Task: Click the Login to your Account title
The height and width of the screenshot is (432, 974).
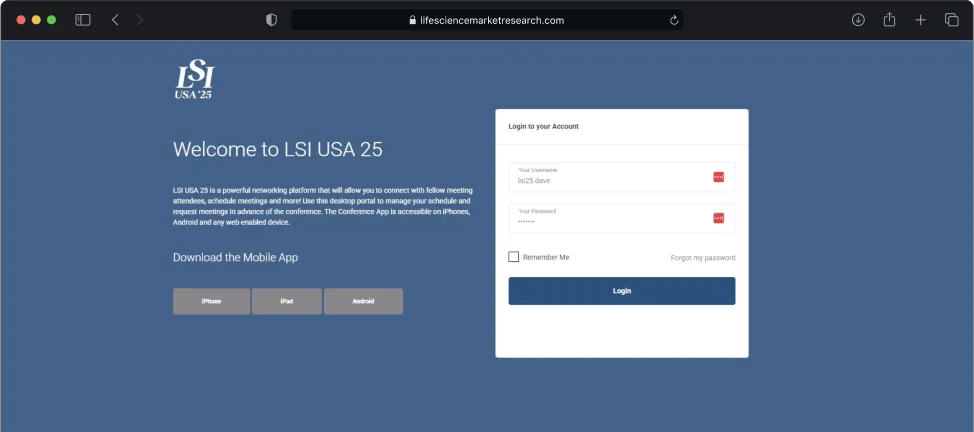Action: (x=544, y=126)
